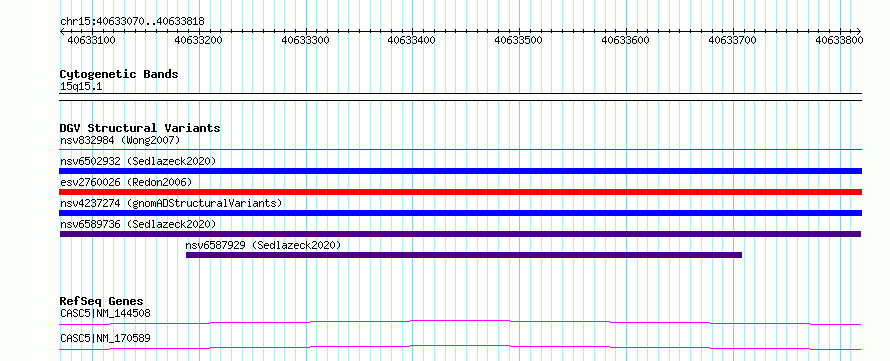Click the right arrow of the ruler

859,31
